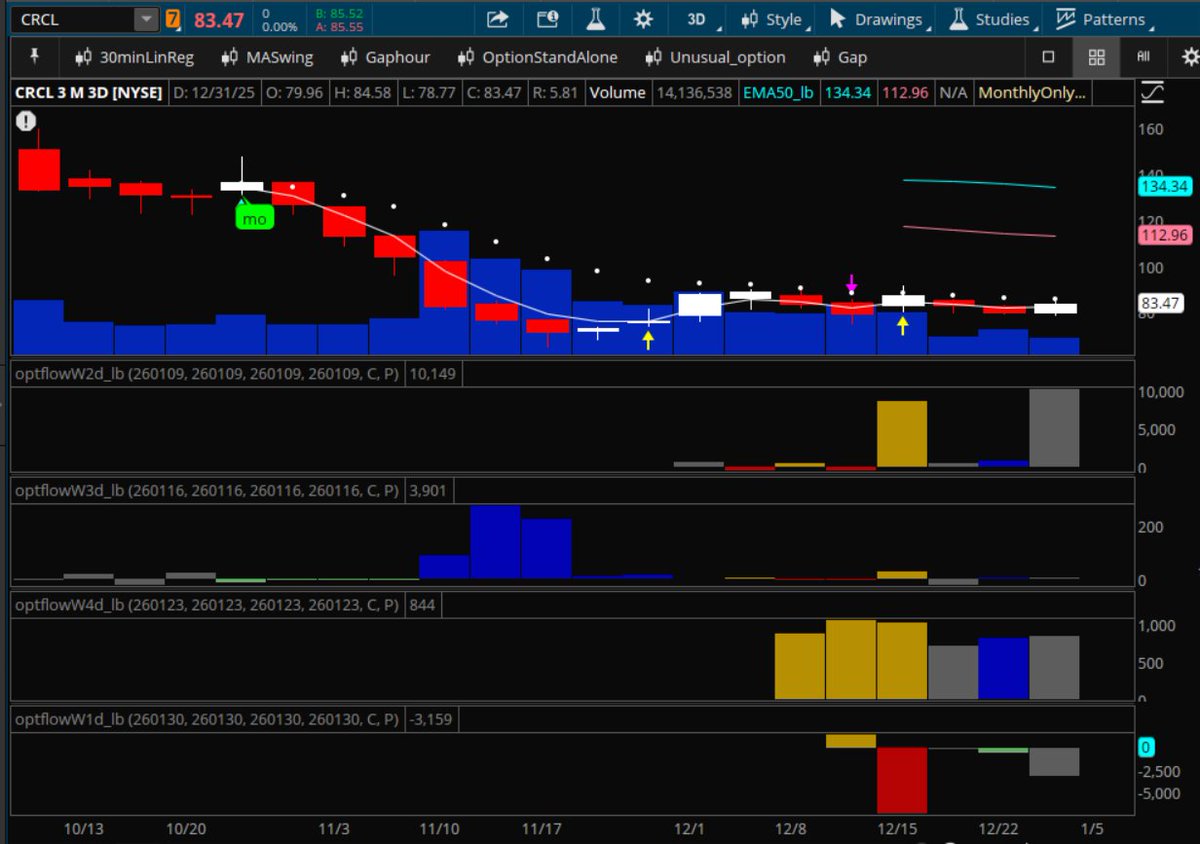
Task: Select the Unusual_option study set
Action: click(x=715, y=57)
